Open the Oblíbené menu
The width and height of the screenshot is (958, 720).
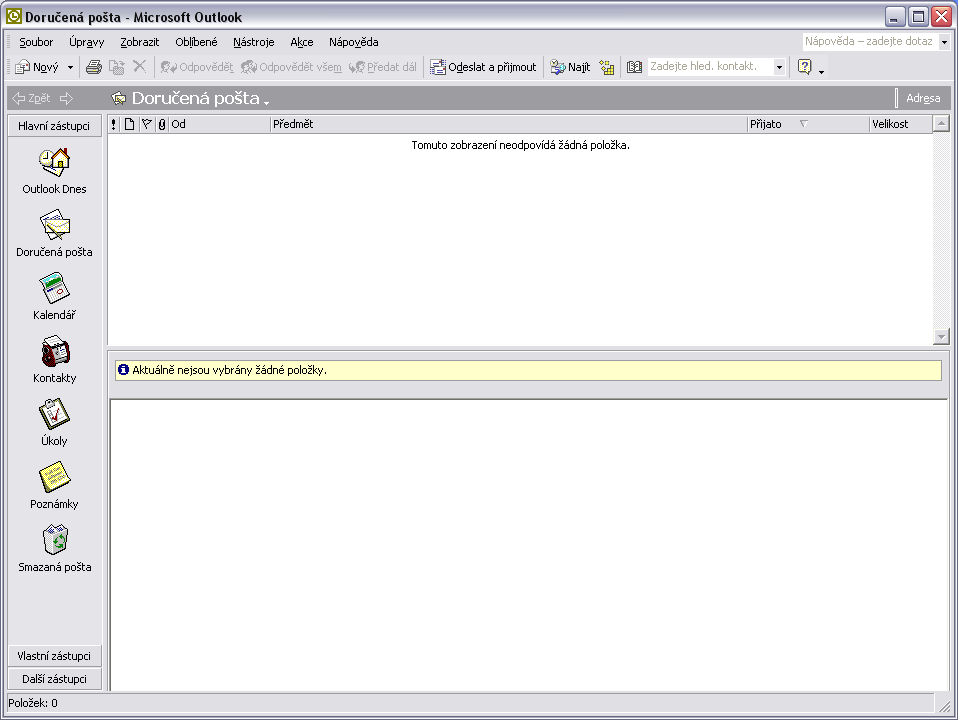coord(196,42)
